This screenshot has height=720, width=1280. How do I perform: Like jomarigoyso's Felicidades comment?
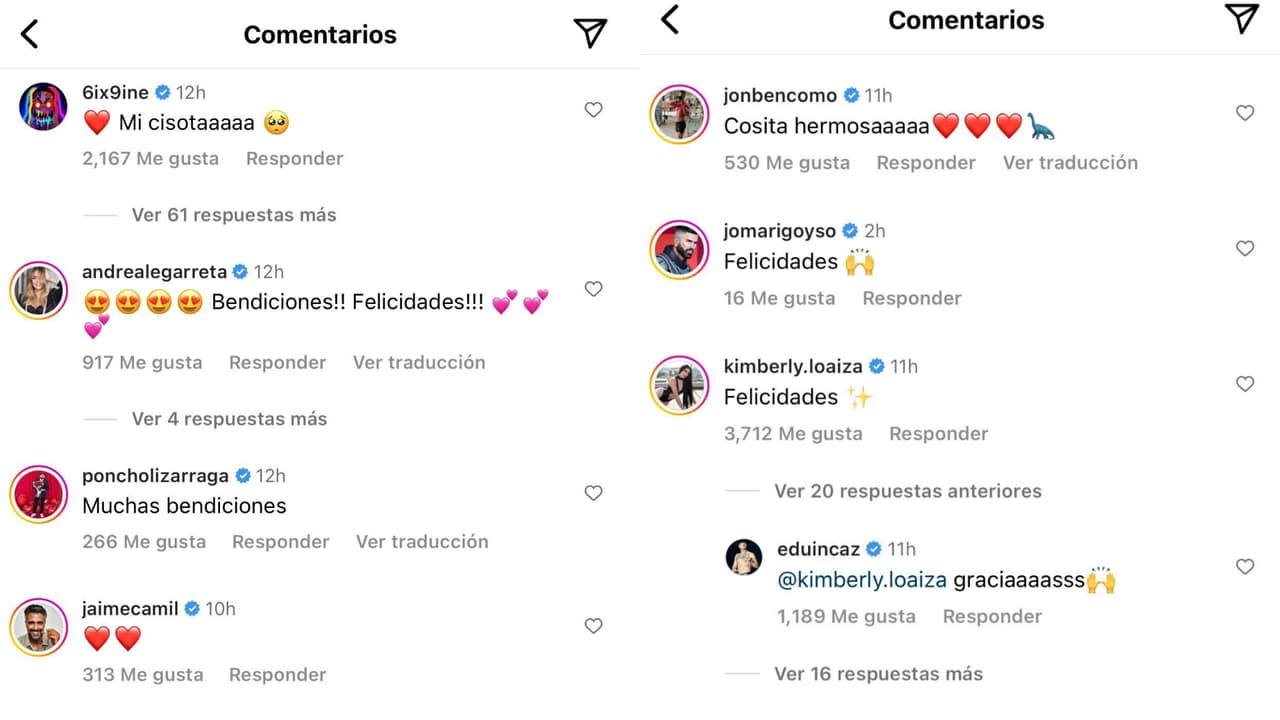tap(1245, 248)
